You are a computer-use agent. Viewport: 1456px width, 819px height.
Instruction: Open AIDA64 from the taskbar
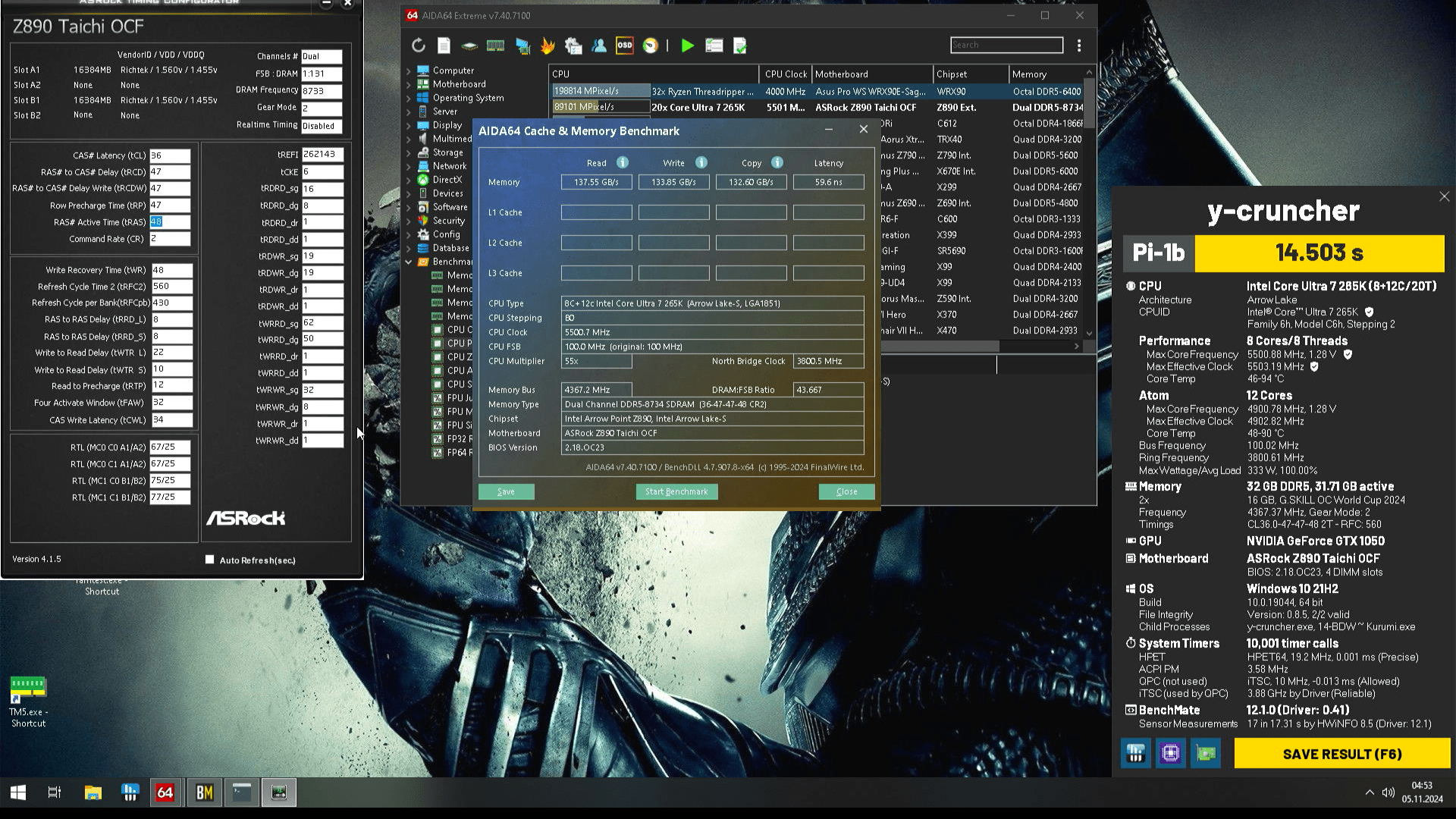click(165, 792)
